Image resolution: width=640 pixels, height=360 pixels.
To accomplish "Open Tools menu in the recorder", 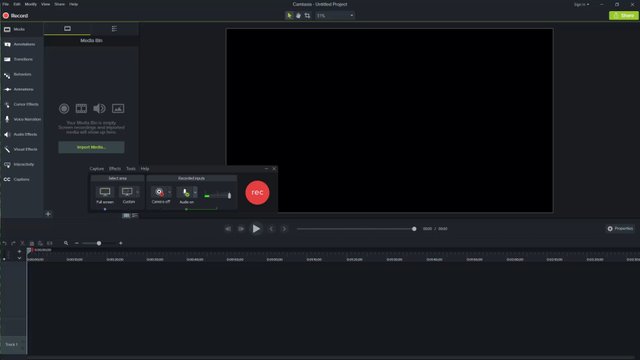I will (131, 169).
